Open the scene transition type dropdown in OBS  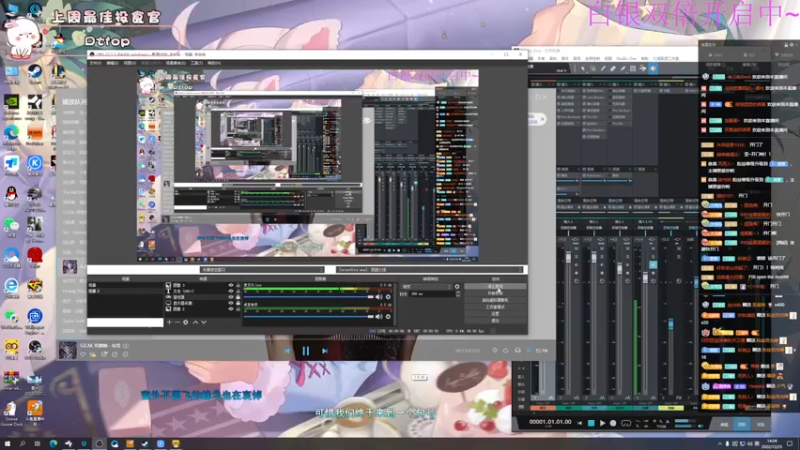click(x=426, y=287)
